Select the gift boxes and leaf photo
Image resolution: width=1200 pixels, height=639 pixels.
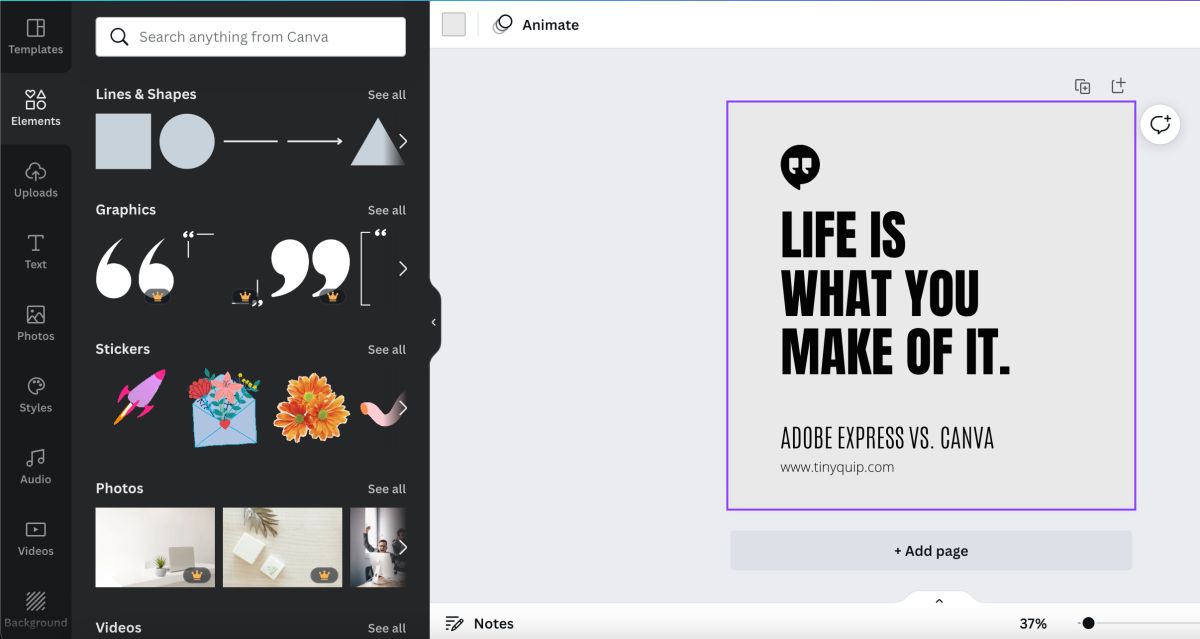(282, 547)
